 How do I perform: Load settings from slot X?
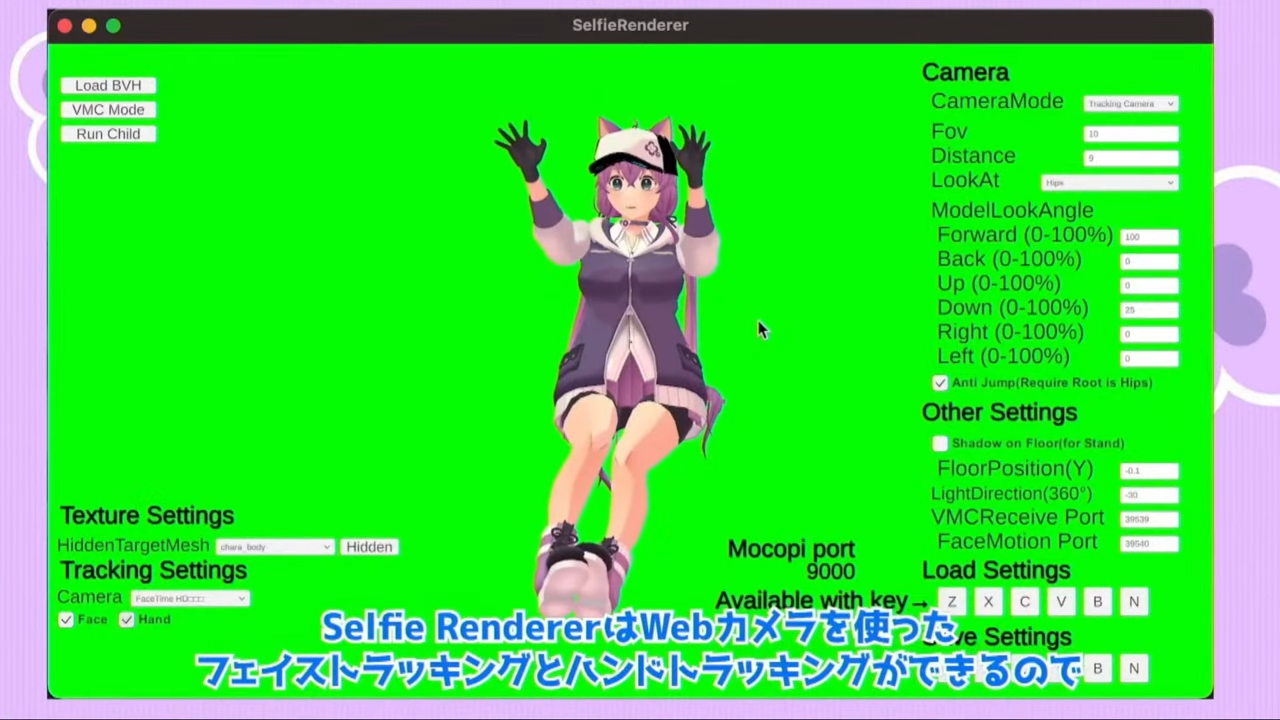coord(988,602)
